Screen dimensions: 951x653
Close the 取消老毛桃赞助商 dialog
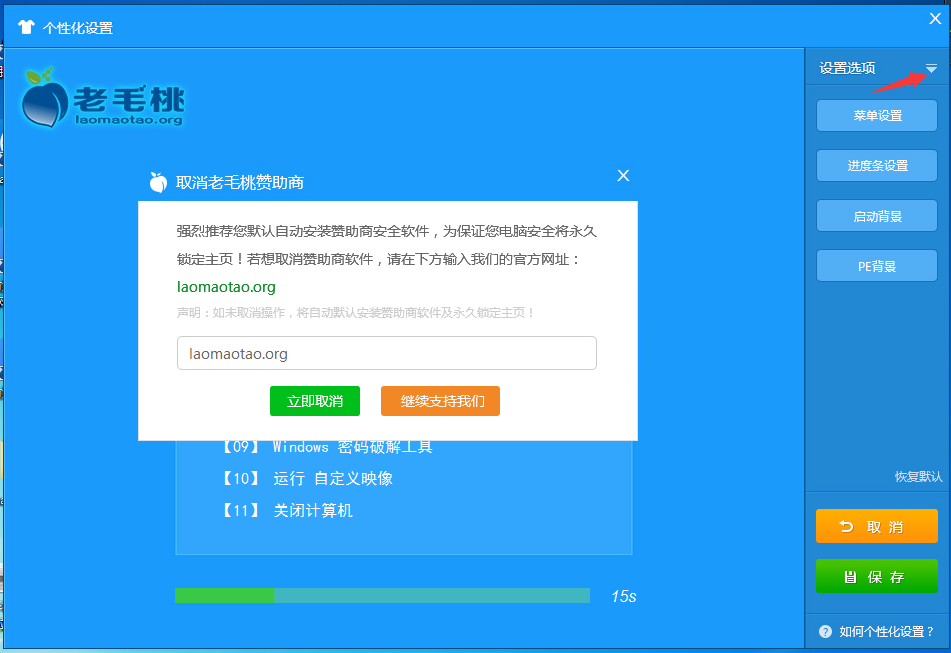pyautogui.click(x=623, y=176)
